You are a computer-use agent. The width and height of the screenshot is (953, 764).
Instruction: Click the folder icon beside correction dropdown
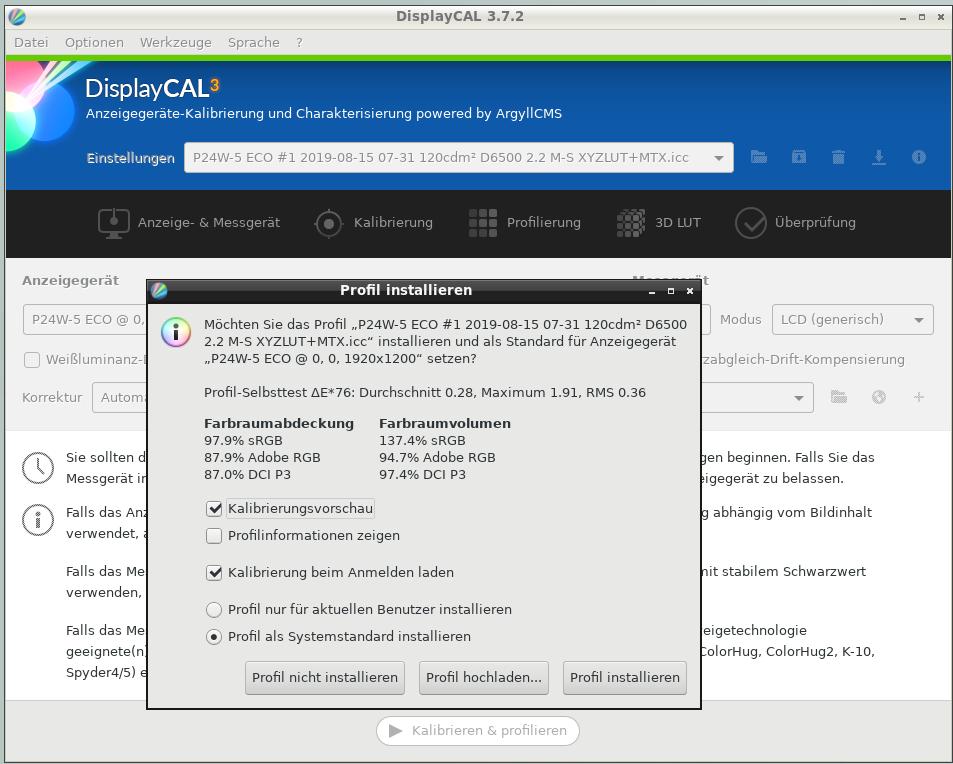[x=839, y=397]
